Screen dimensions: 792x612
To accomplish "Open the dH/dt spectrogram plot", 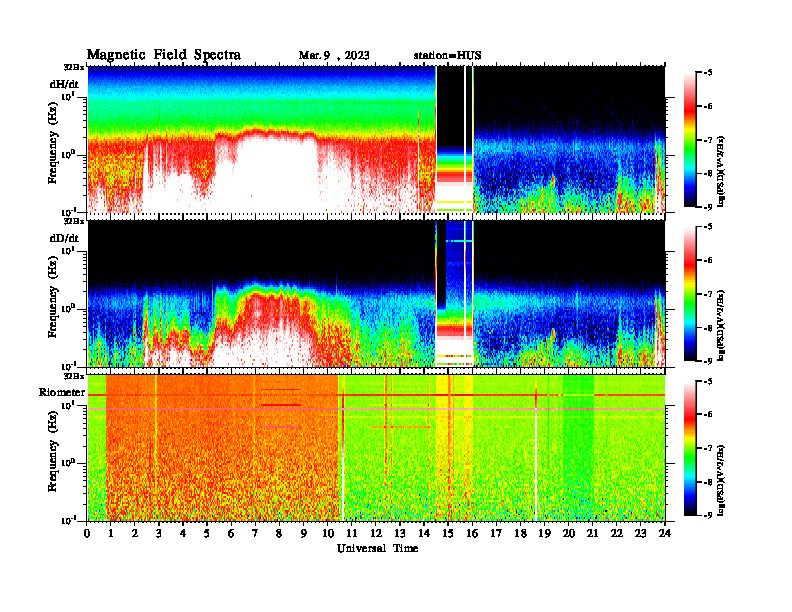I will (x=376, y=139).
